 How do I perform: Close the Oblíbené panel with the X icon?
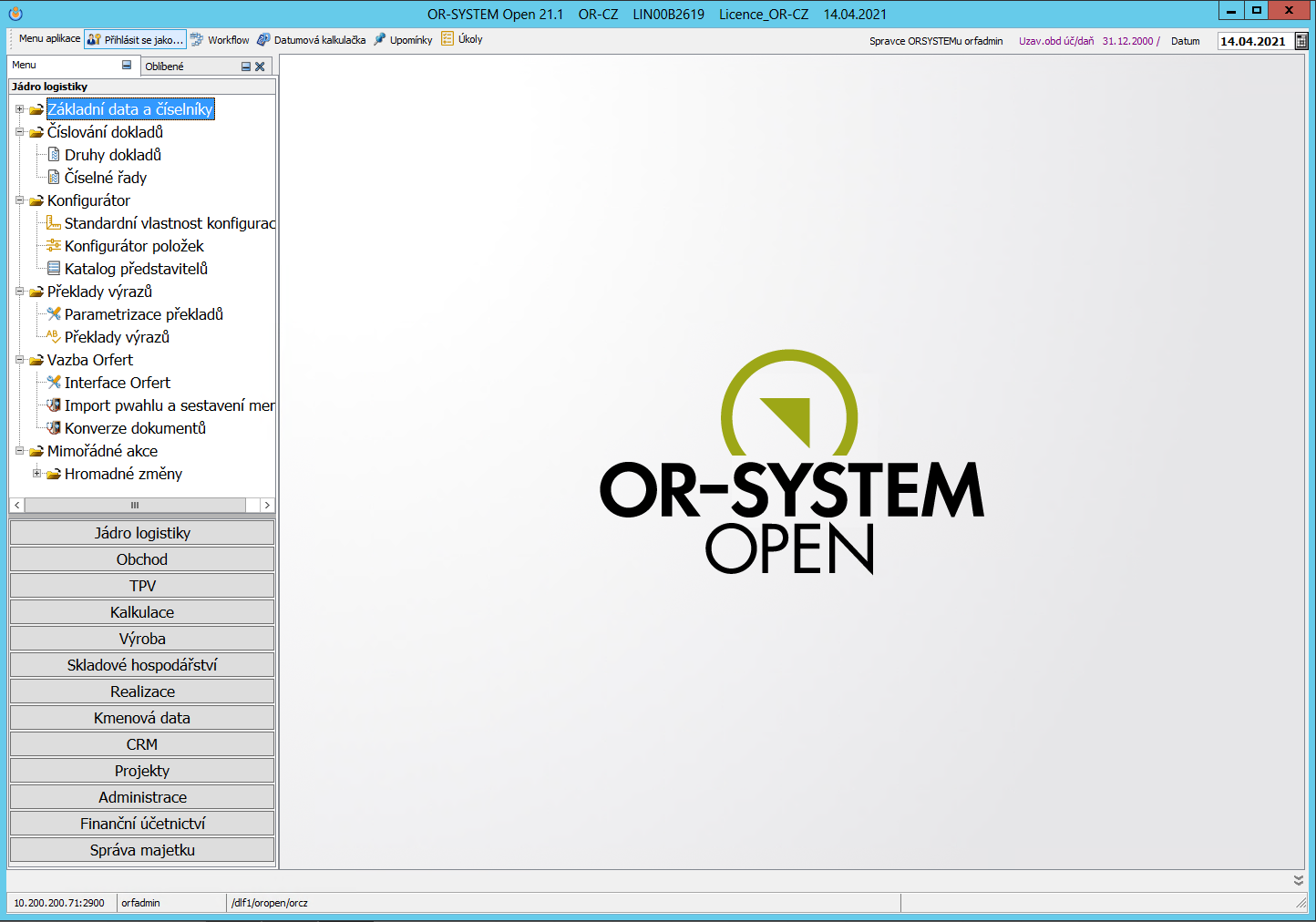(x=260, y=67)
